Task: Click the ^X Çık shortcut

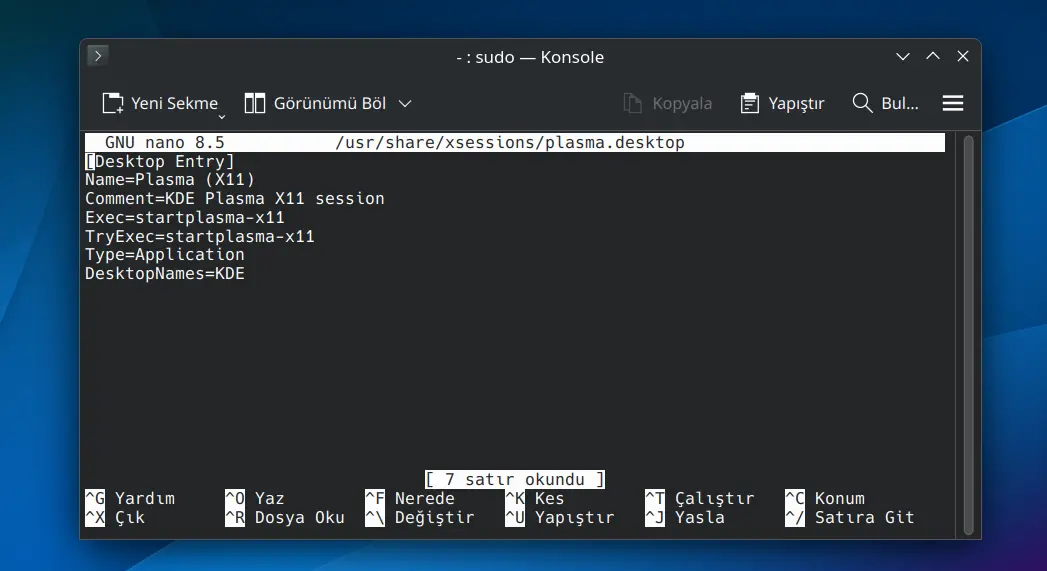Action: (x=115, y=518)
